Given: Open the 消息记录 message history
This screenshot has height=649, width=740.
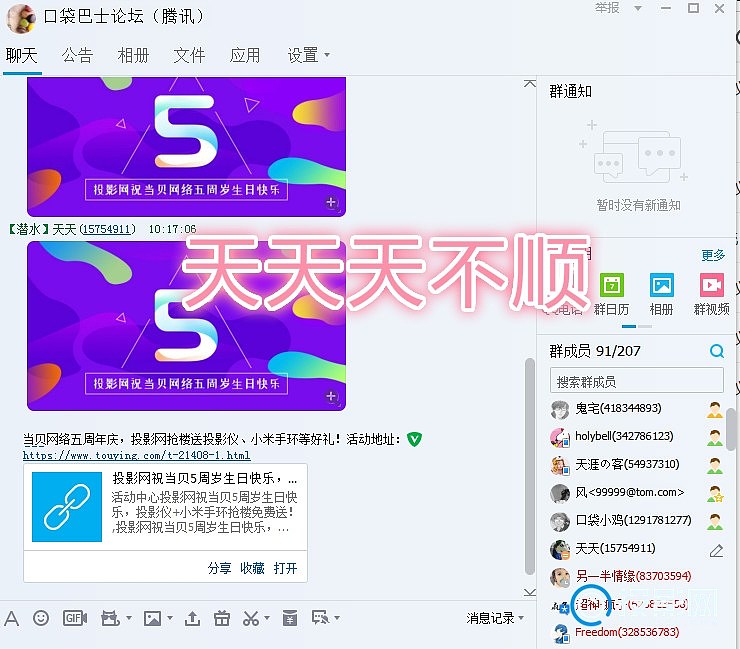Looking at the screenshot, I should (x=490, y=618).
